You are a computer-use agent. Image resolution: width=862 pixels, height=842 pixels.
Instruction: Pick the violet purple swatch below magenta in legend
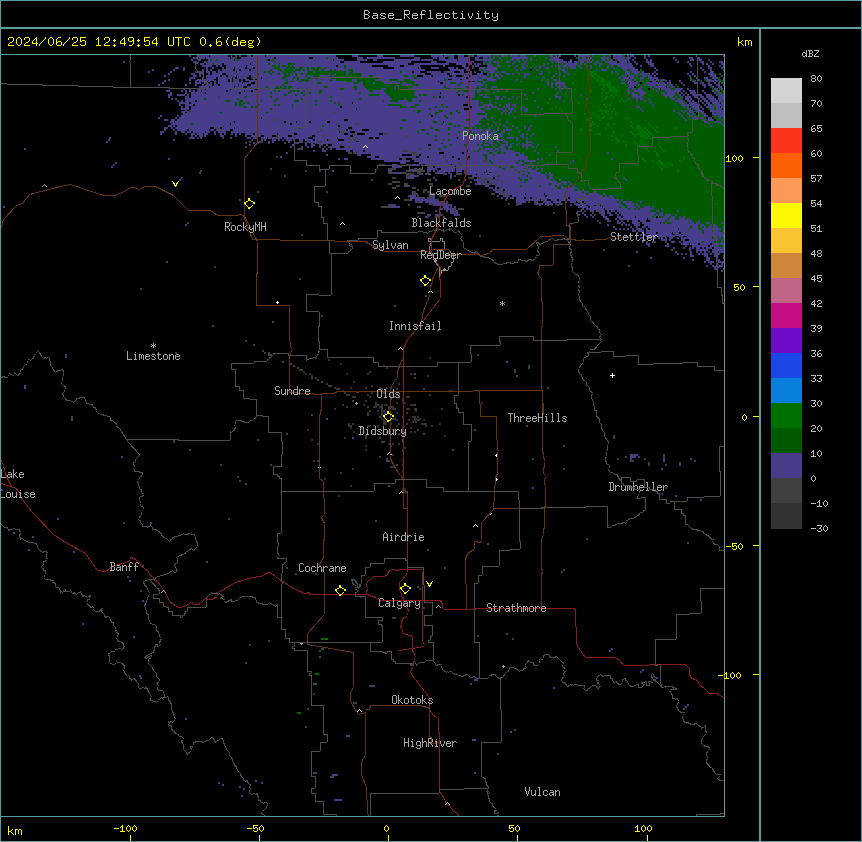[786, 341]
